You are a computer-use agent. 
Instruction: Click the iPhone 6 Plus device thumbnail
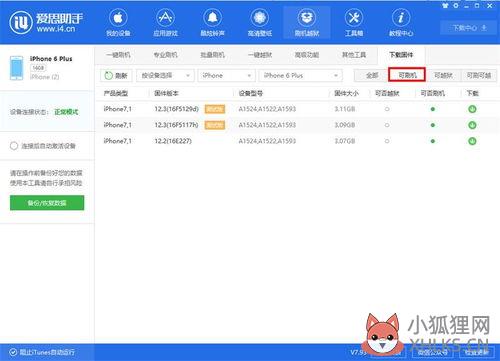pyautogui.click(x=16, y=68)
